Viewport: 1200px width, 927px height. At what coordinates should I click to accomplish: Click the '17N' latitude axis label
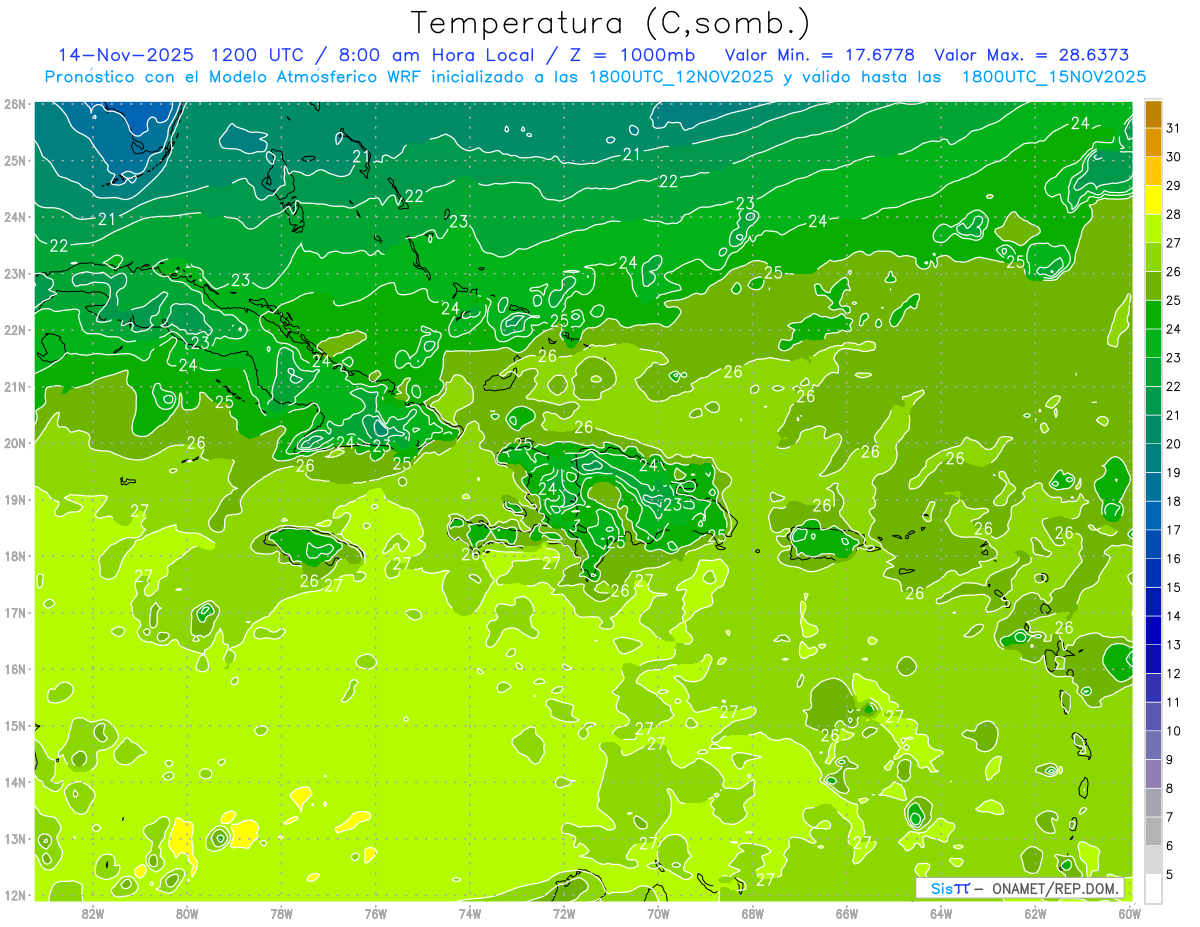(x=15, y=612)
